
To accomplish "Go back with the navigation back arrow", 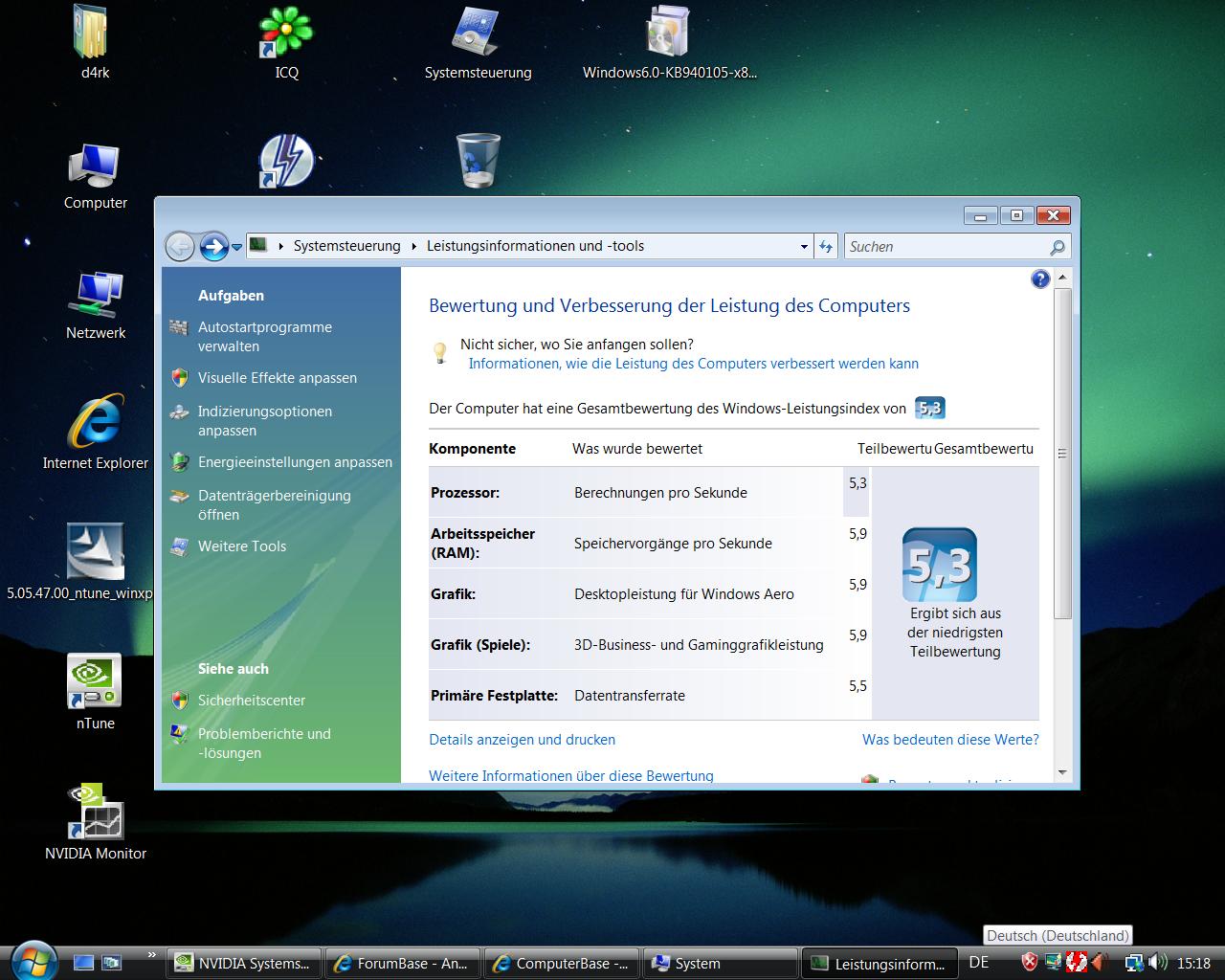I will [180, 246].
